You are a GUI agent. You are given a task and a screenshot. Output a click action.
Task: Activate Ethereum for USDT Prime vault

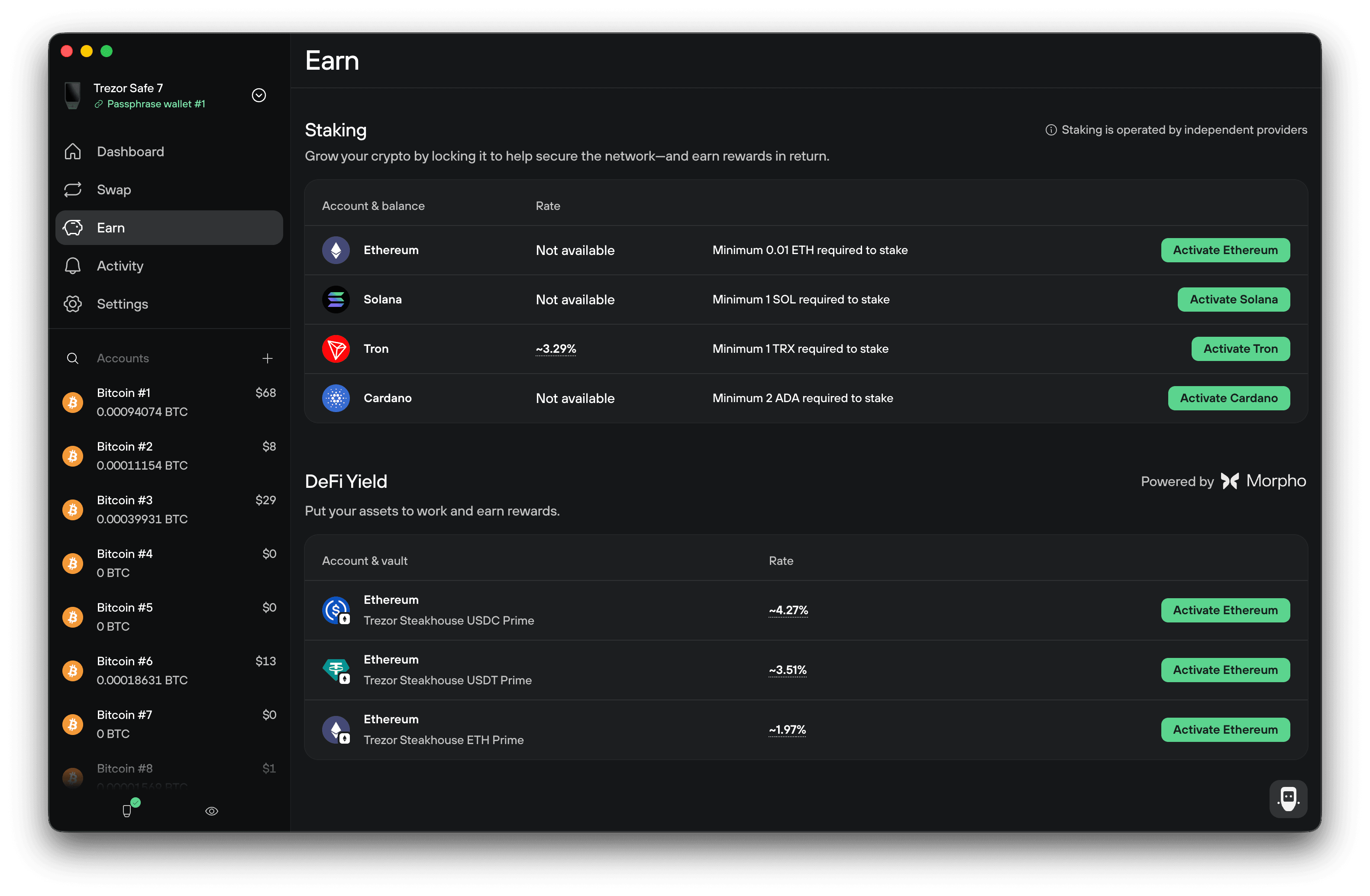click(1225, 670)
